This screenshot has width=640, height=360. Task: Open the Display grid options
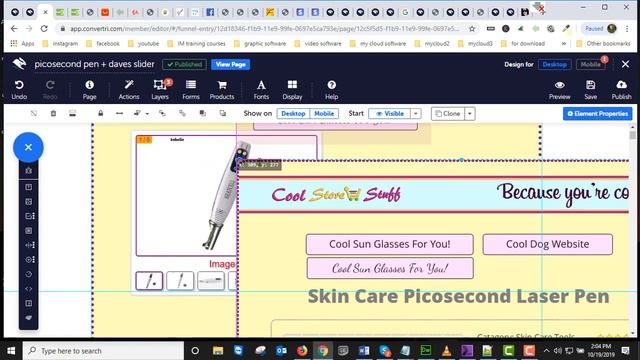click(292, 85)
